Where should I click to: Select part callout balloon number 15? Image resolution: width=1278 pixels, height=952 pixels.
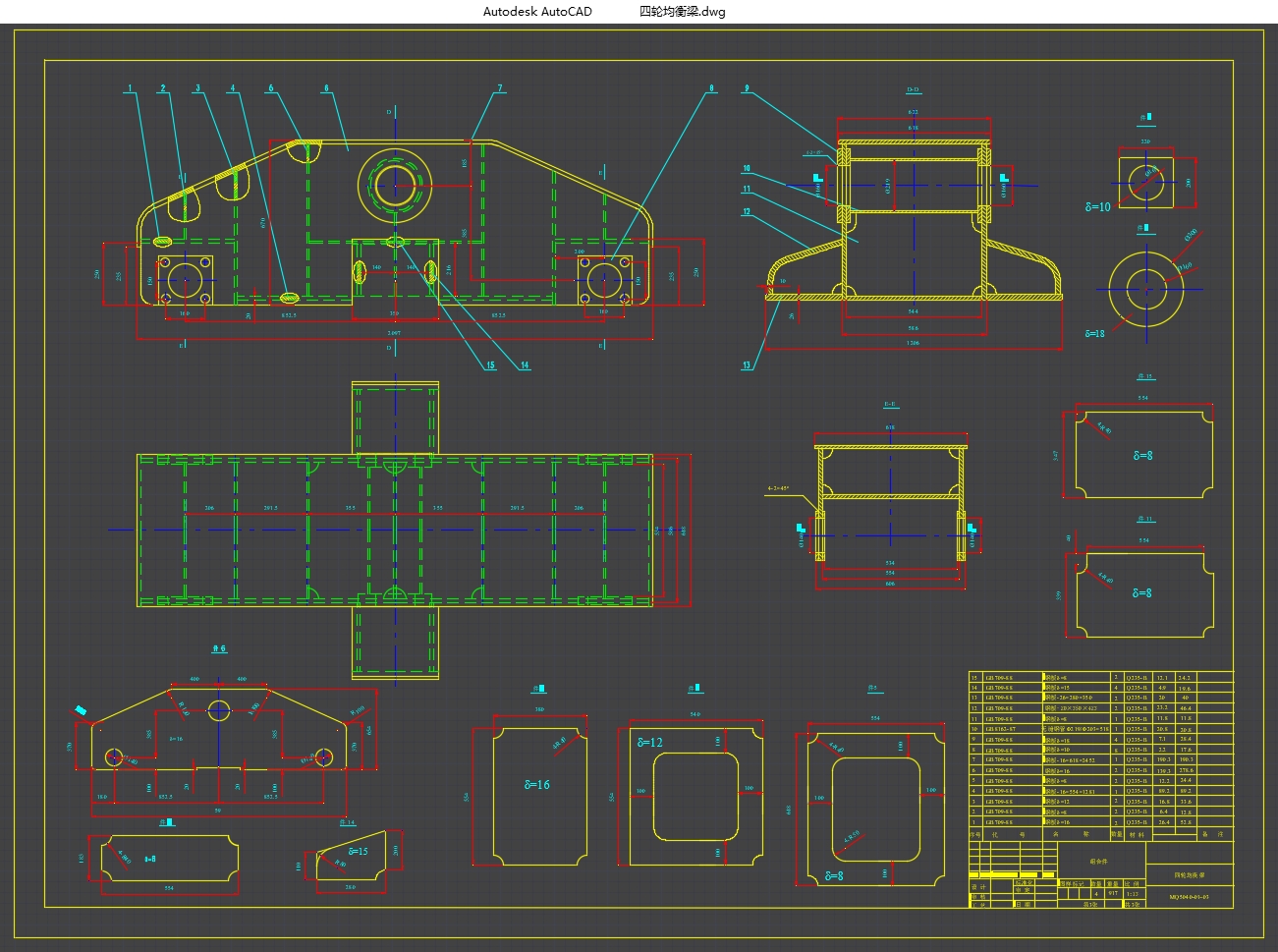[x=490, y=365]
